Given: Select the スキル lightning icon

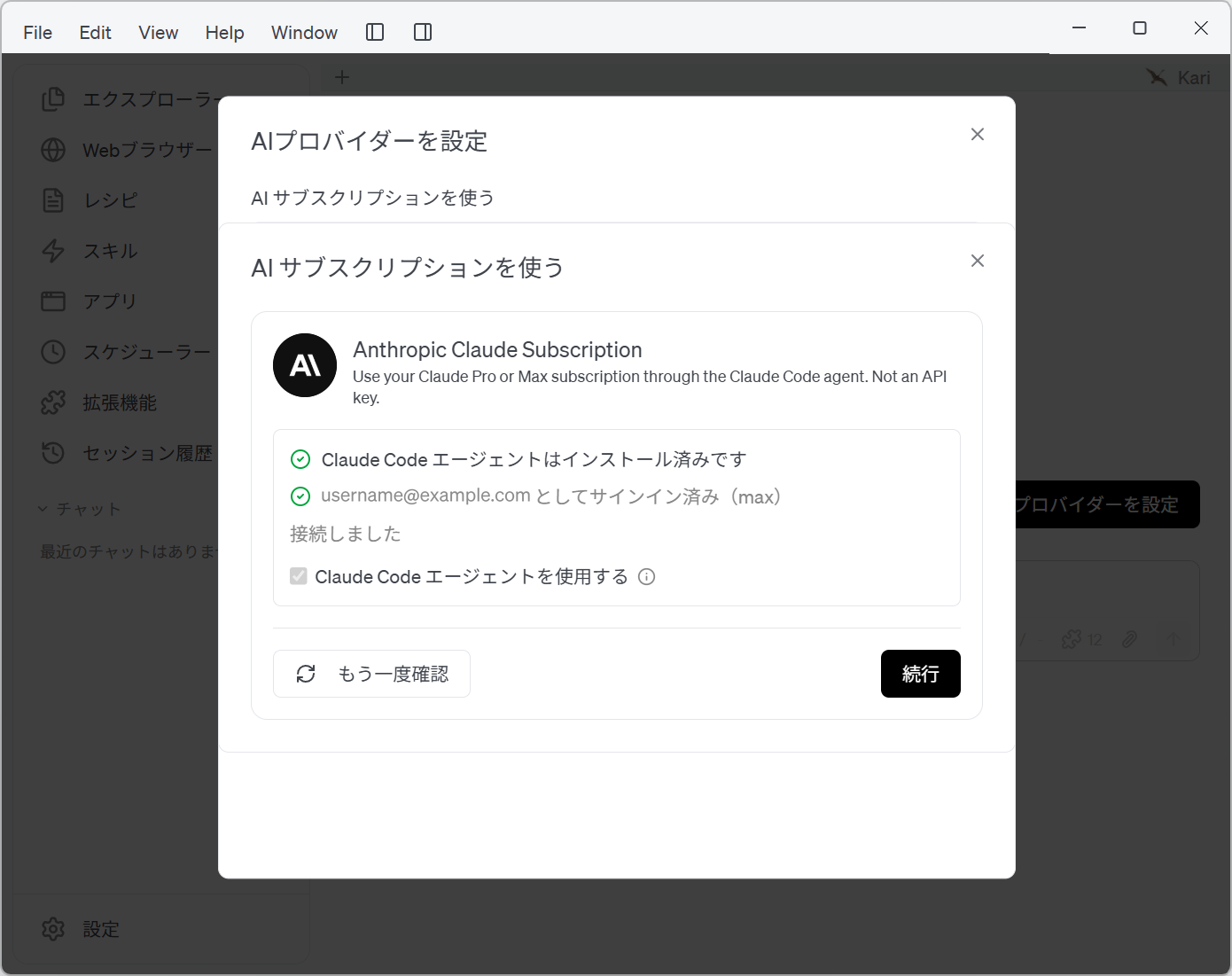Looking at the screenshot, I should (53, 251).
